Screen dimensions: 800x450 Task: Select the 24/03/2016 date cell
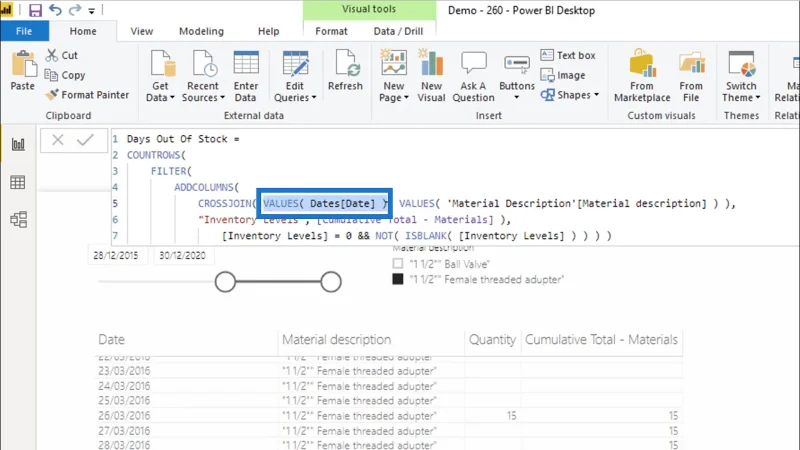(124, 386)
